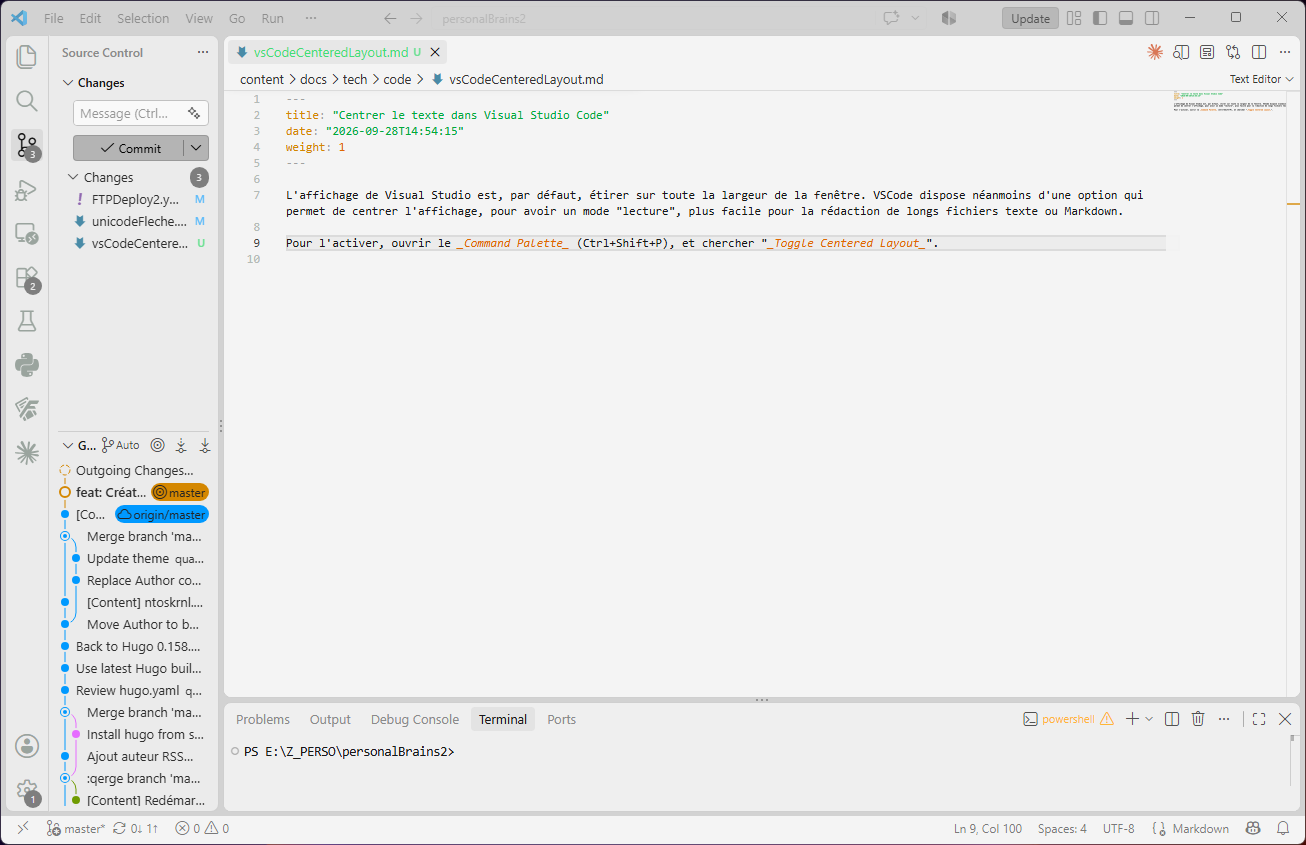Image resolution: width=1306 pixels, height=845 pixels.
Task: Open commit options dropdown arrow
Action: coord(197,148)
